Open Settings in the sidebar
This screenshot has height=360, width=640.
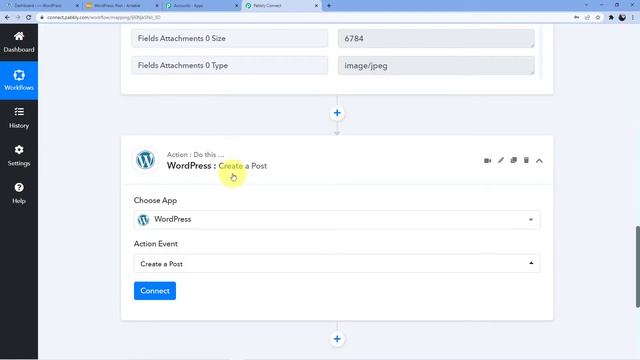(19, 156)
